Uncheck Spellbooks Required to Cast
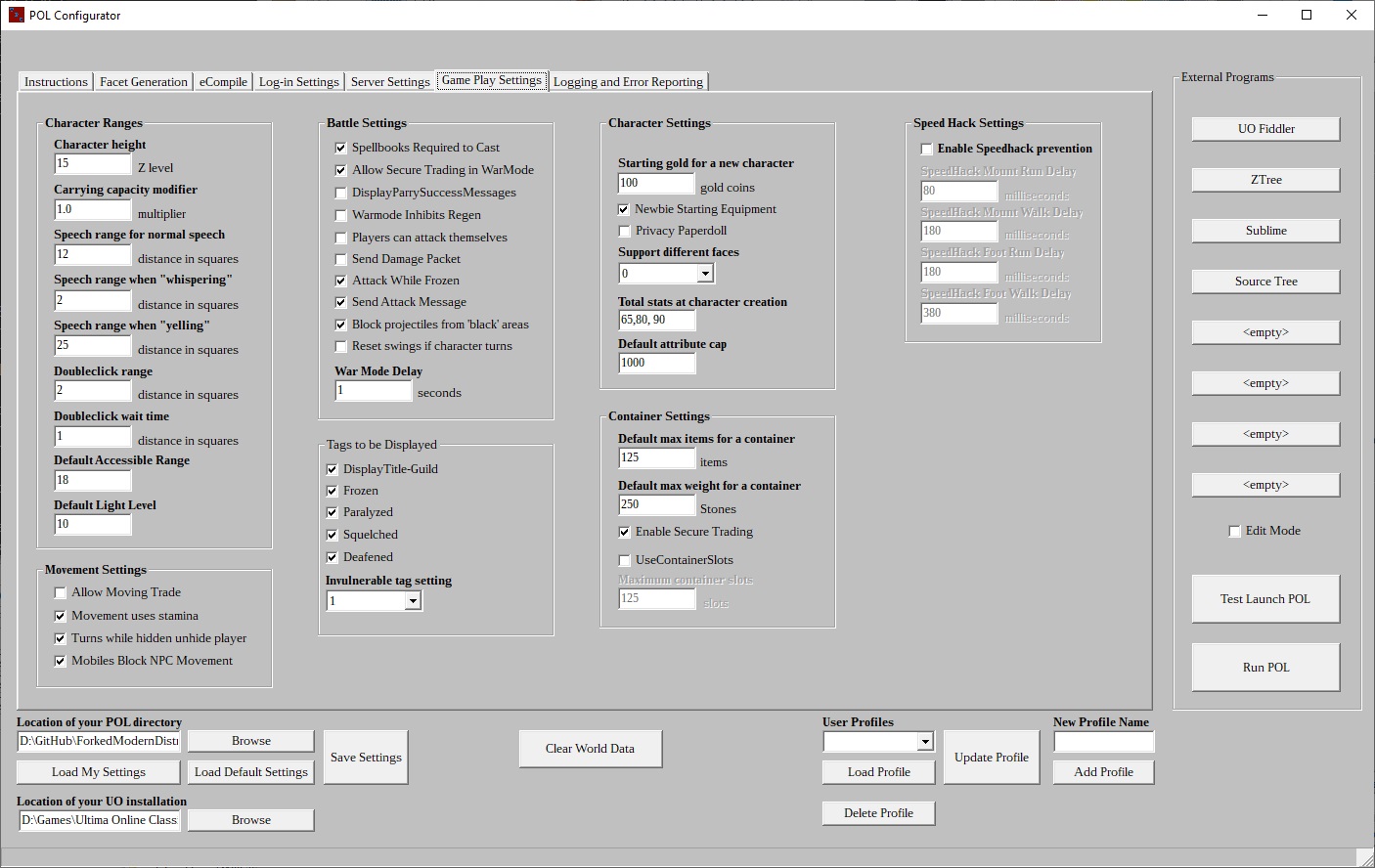1375x868 pixels. tap(340, 148)
